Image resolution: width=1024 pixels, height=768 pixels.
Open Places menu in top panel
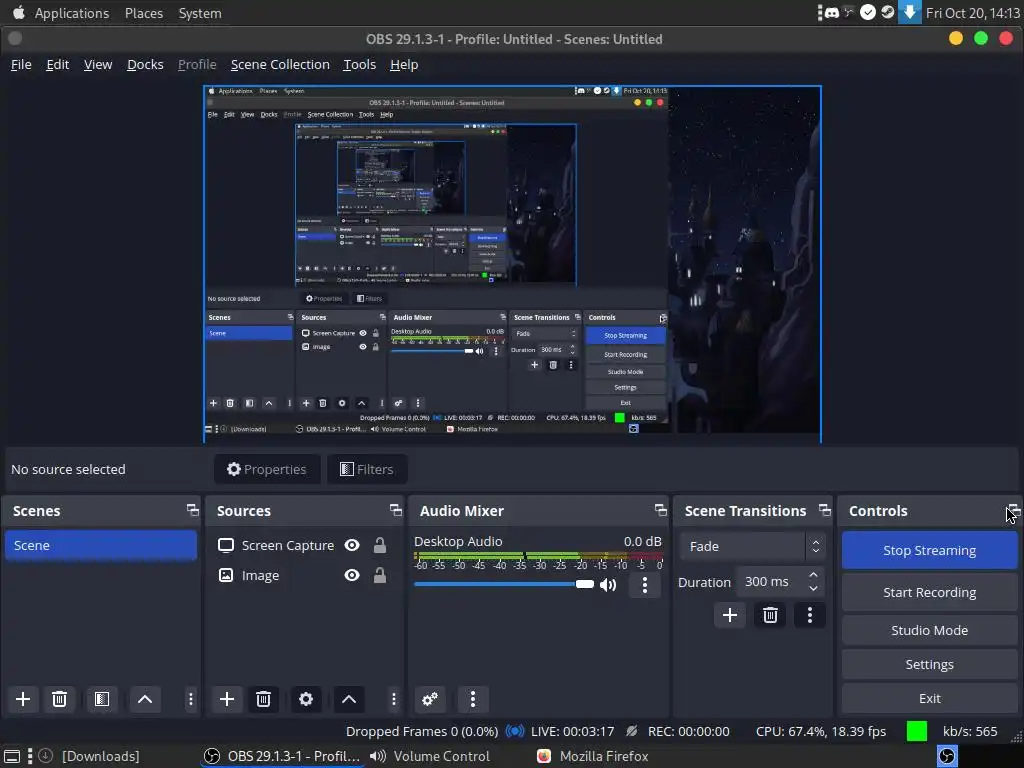point(144,13)
